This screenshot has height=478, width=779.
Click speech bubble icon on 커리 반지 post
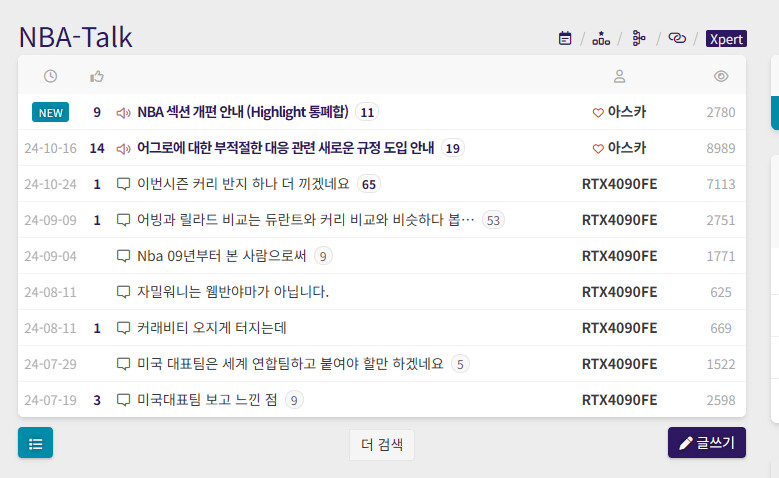(x=123, y=184)
